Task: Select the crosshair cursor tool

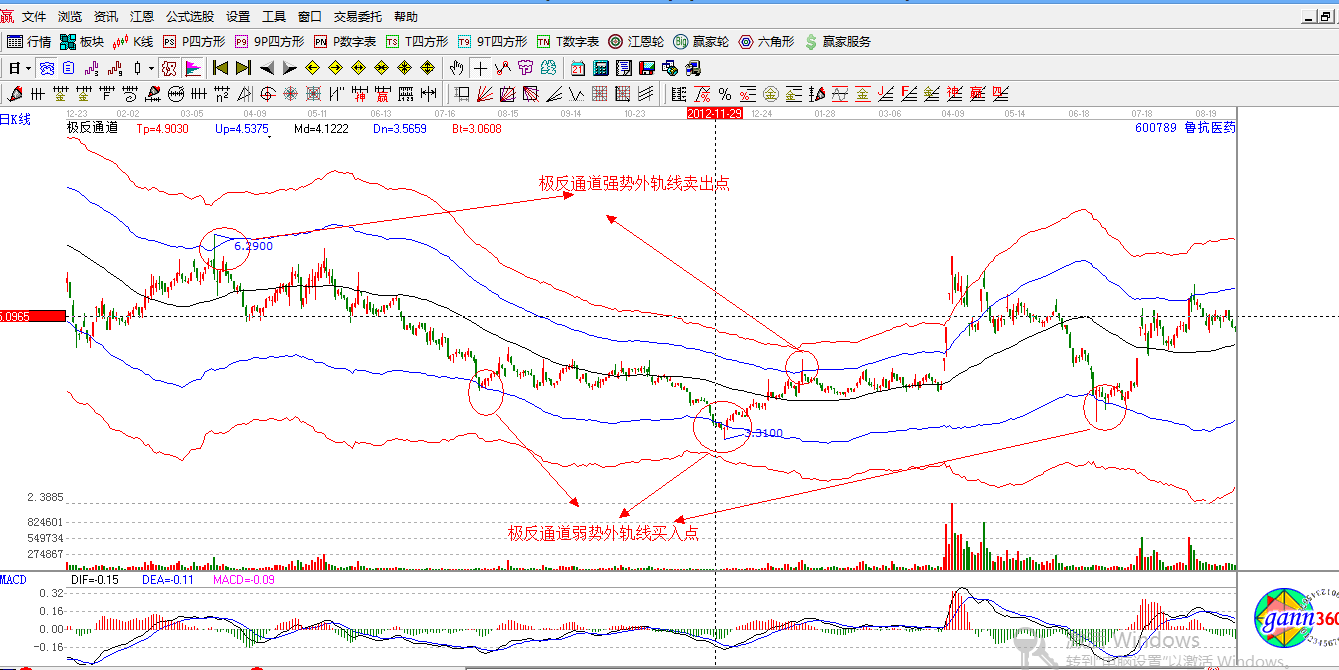Action: 480,68
